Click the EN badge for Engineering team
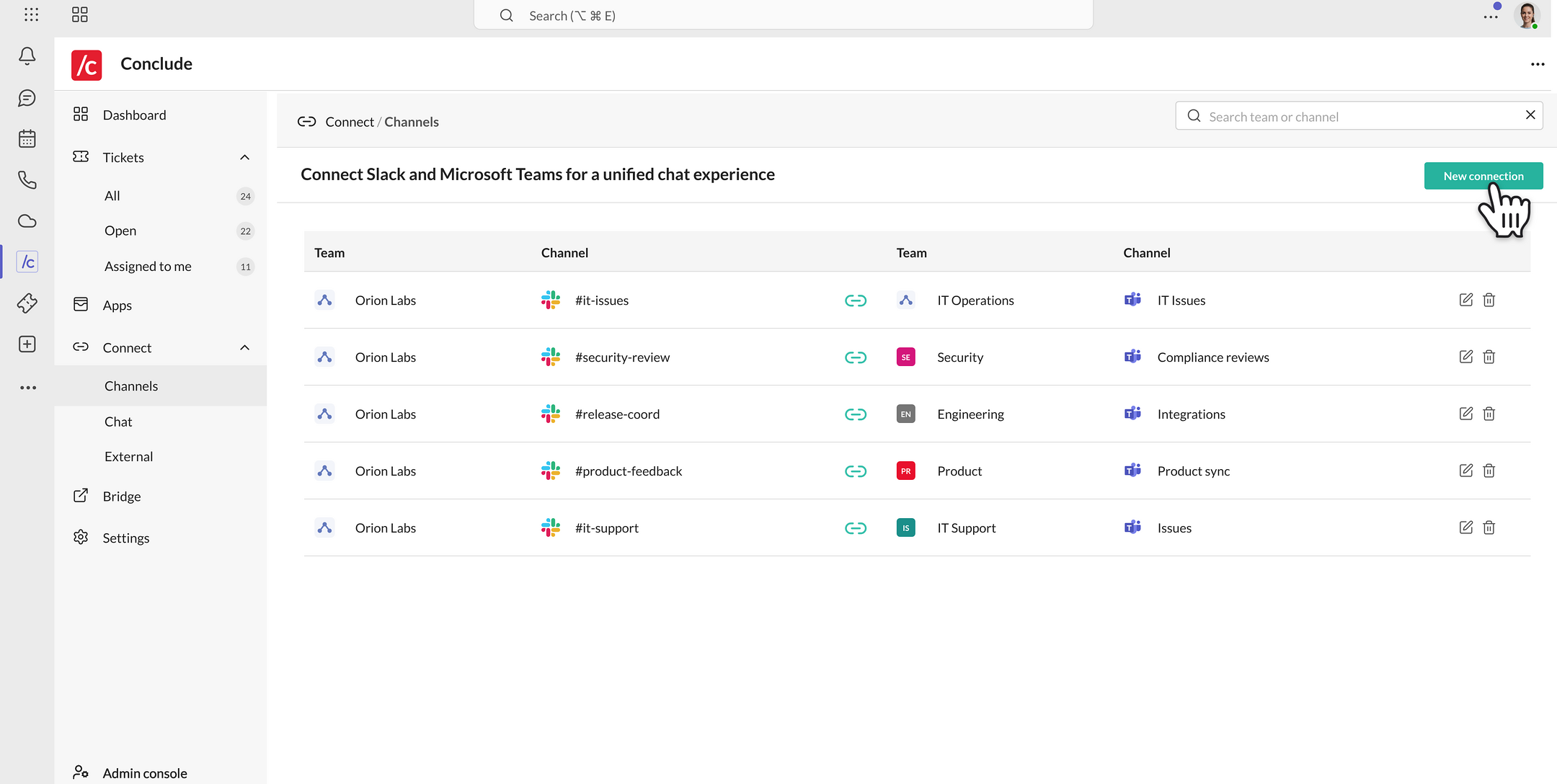This screenshot has width=1557, height=784. tap(906, 414)
